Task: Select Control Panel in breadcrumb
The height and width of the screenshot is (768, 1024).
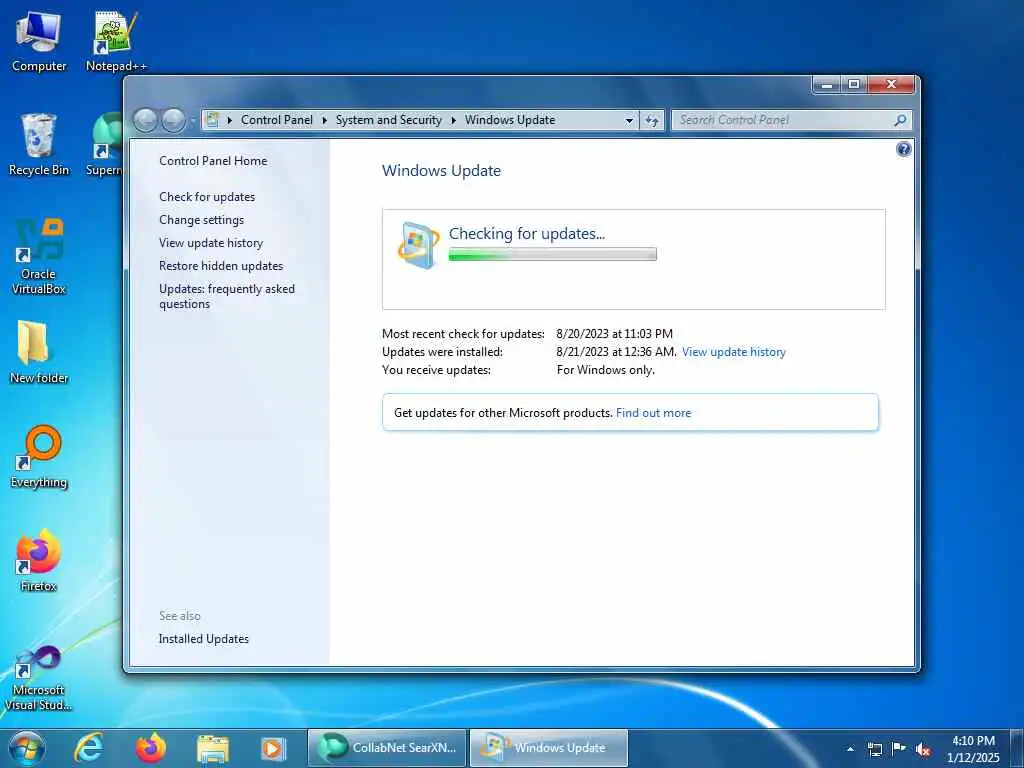Action: pyautogui.click(x=277, y=120)
